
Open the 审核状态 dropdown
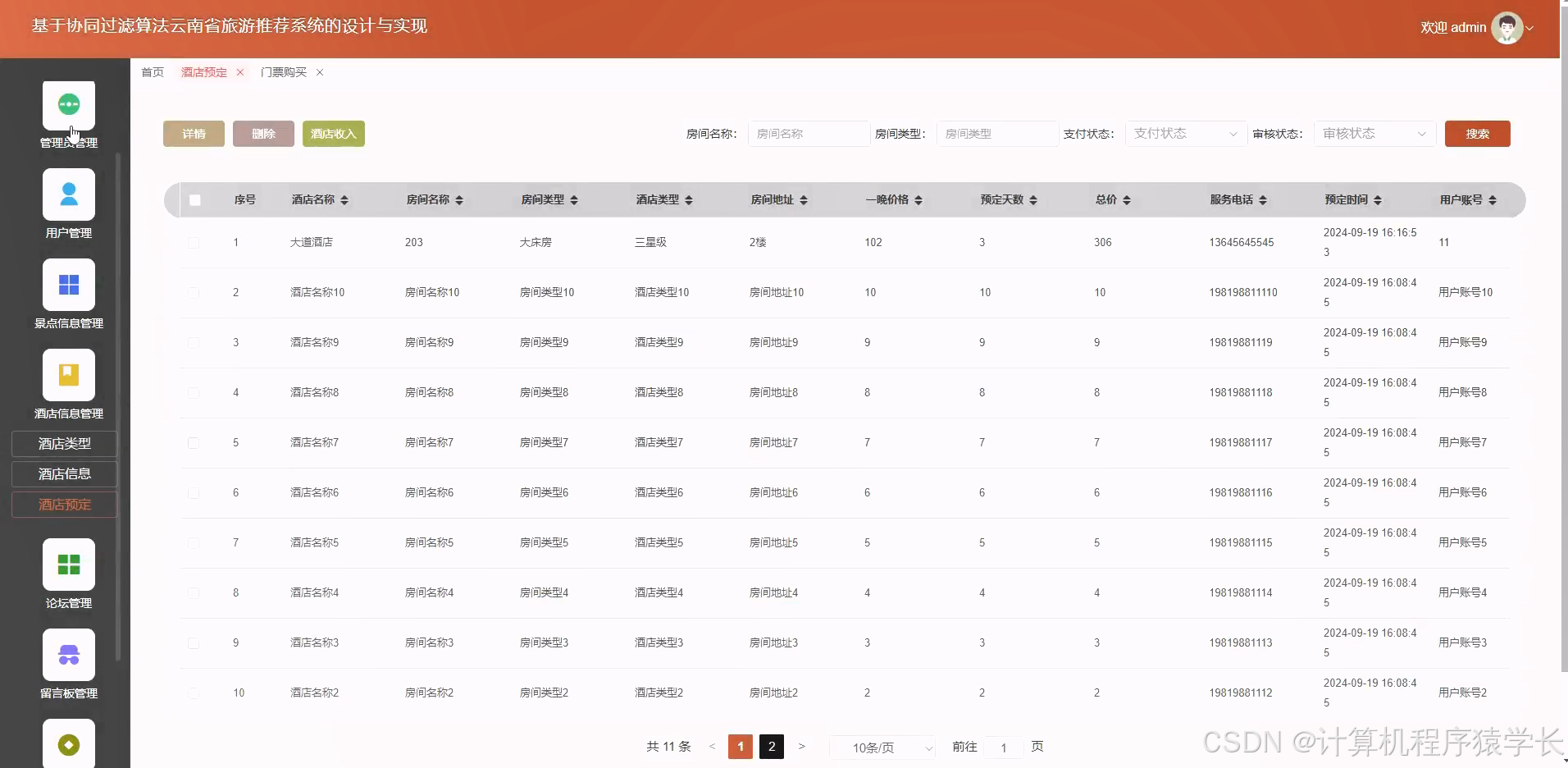tap(1374, 134)
